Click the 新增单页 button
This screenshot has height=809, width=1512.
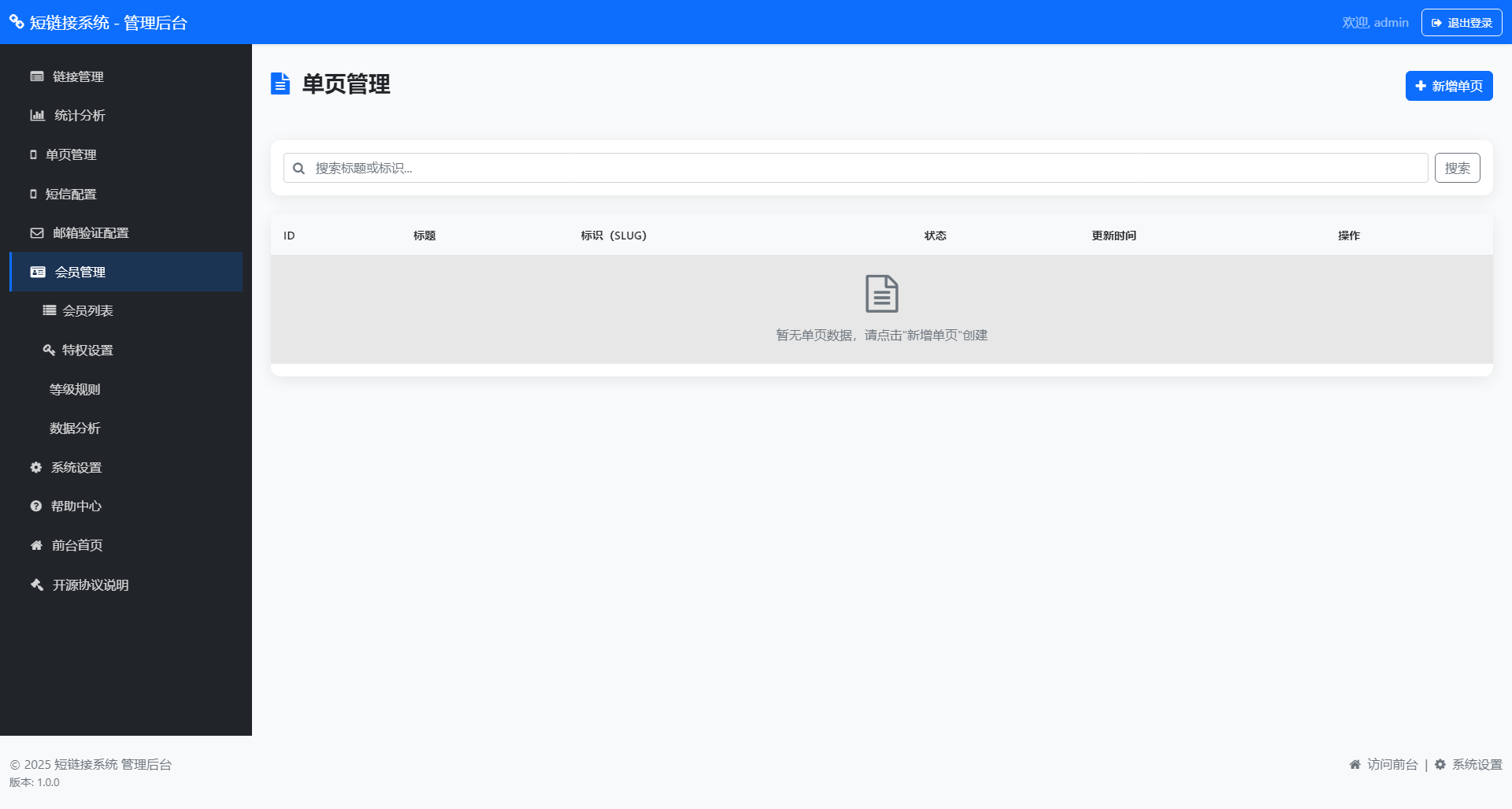1449,86
